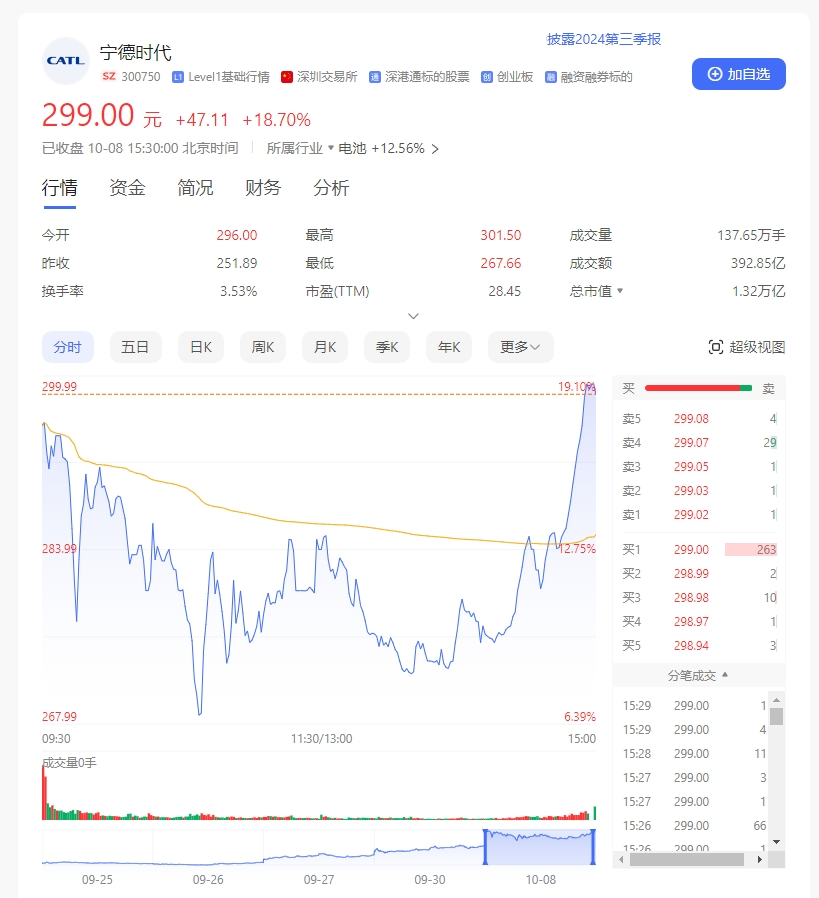Open 超级视图 fullscreen chart view

click(x=746, y=347)
